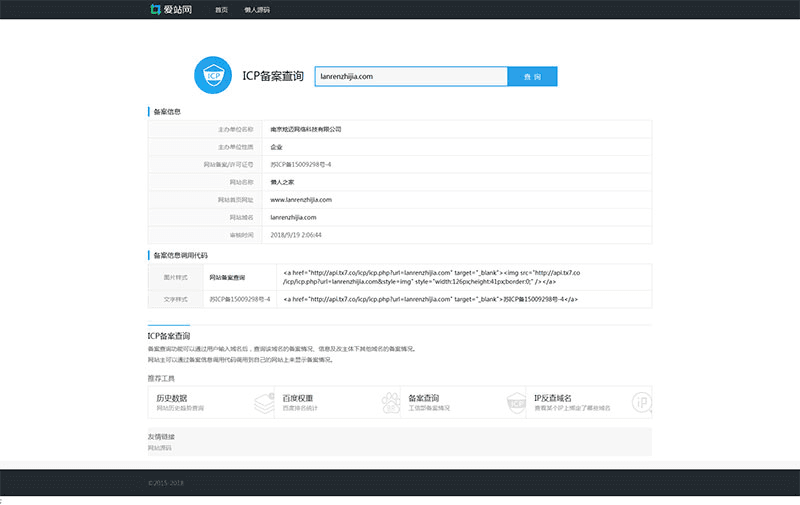800x505 pixels.
Task: Click the 苏ICP备15009298号-4 text style preview
Action: coord(240,299)
